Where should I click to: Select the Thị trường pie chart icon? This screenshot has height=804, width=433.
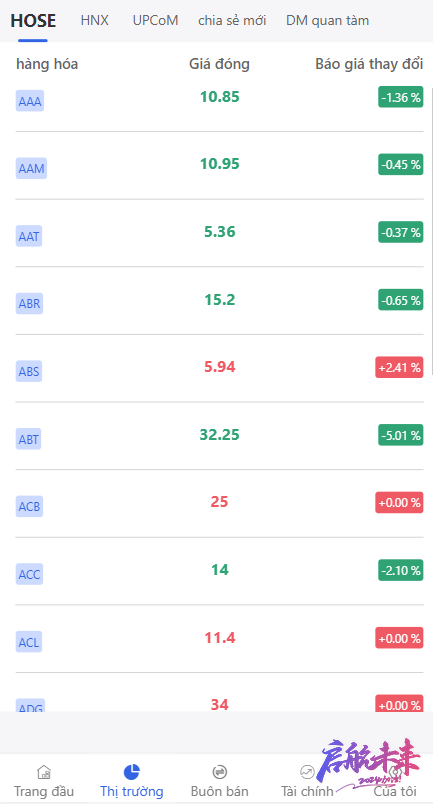click(x=132, y=772)
